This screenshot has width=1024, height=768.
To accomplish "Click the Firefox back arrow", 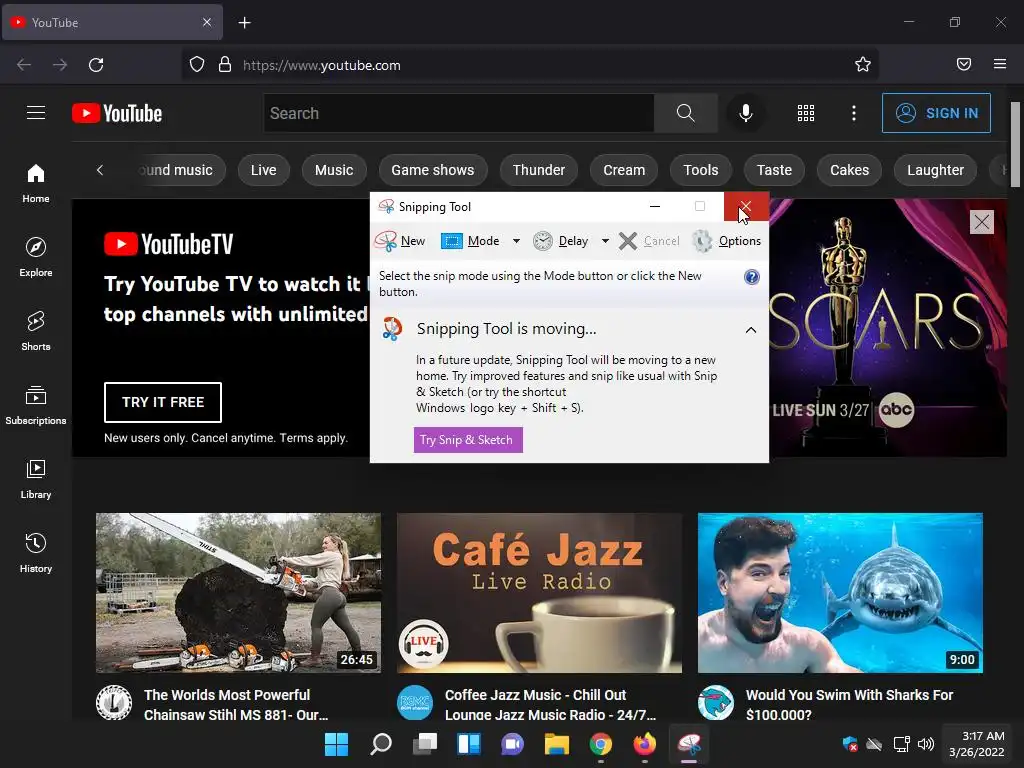I will click(24, 65).
